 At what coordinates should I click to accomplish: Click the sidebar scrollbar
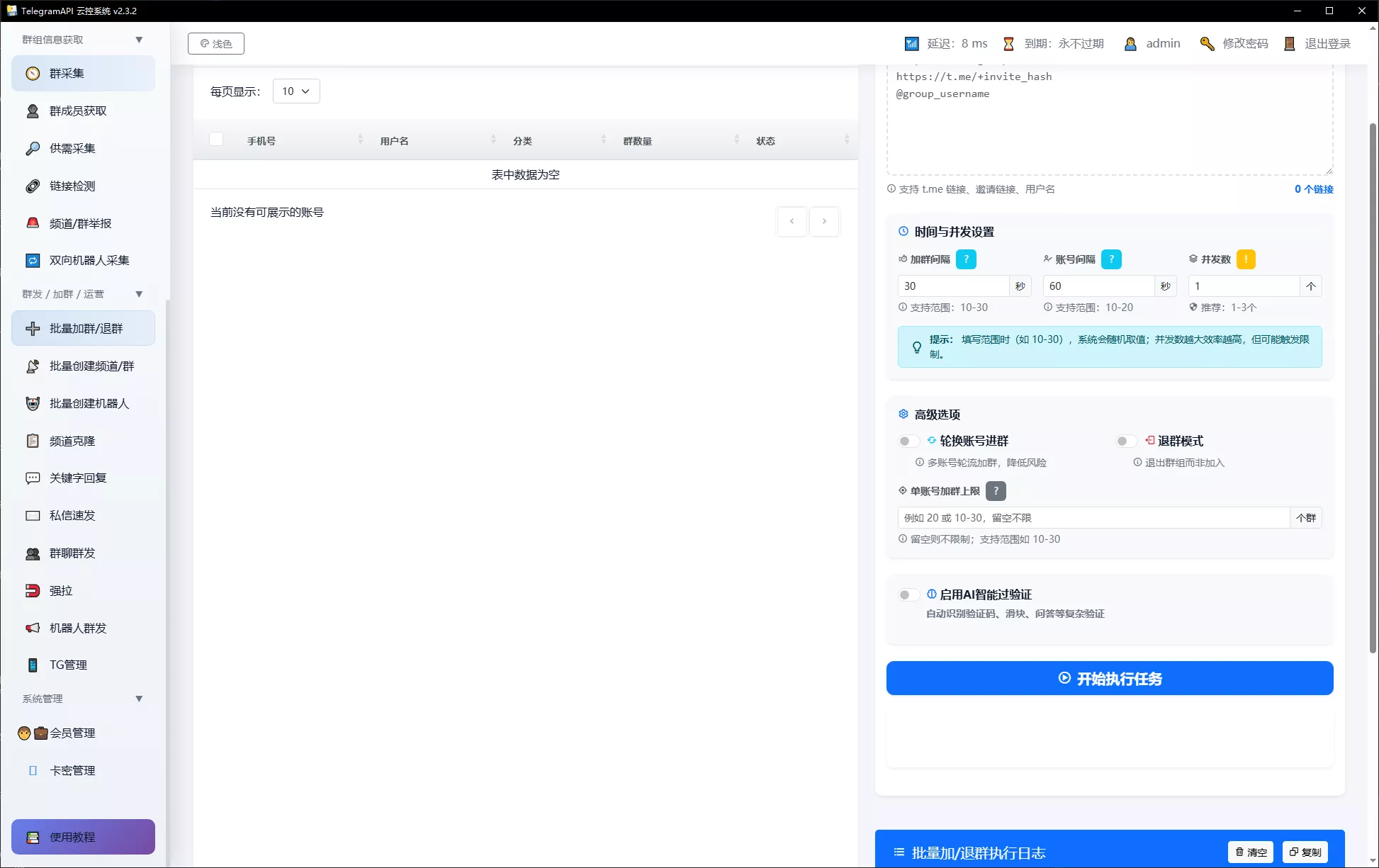[x=168, y=581]
